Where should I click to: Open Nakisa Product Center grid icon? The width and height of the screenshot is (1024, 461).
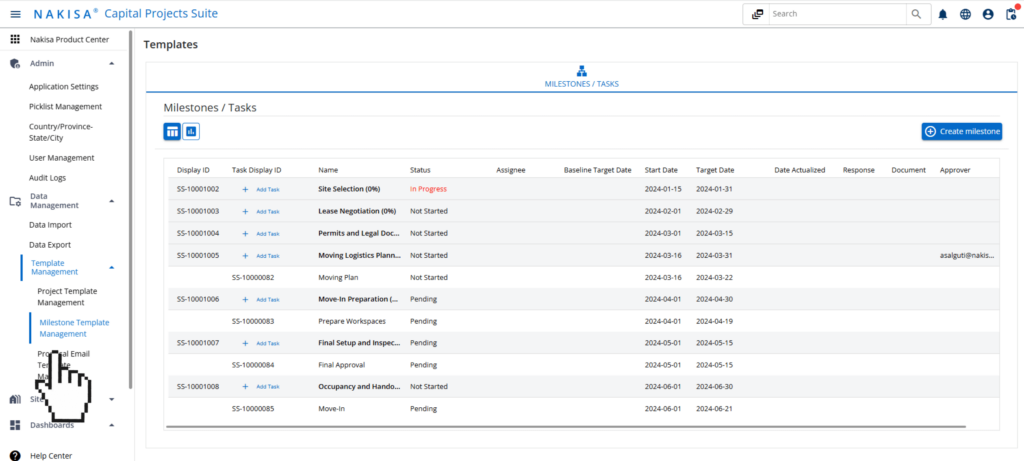(x=15, y=39)
